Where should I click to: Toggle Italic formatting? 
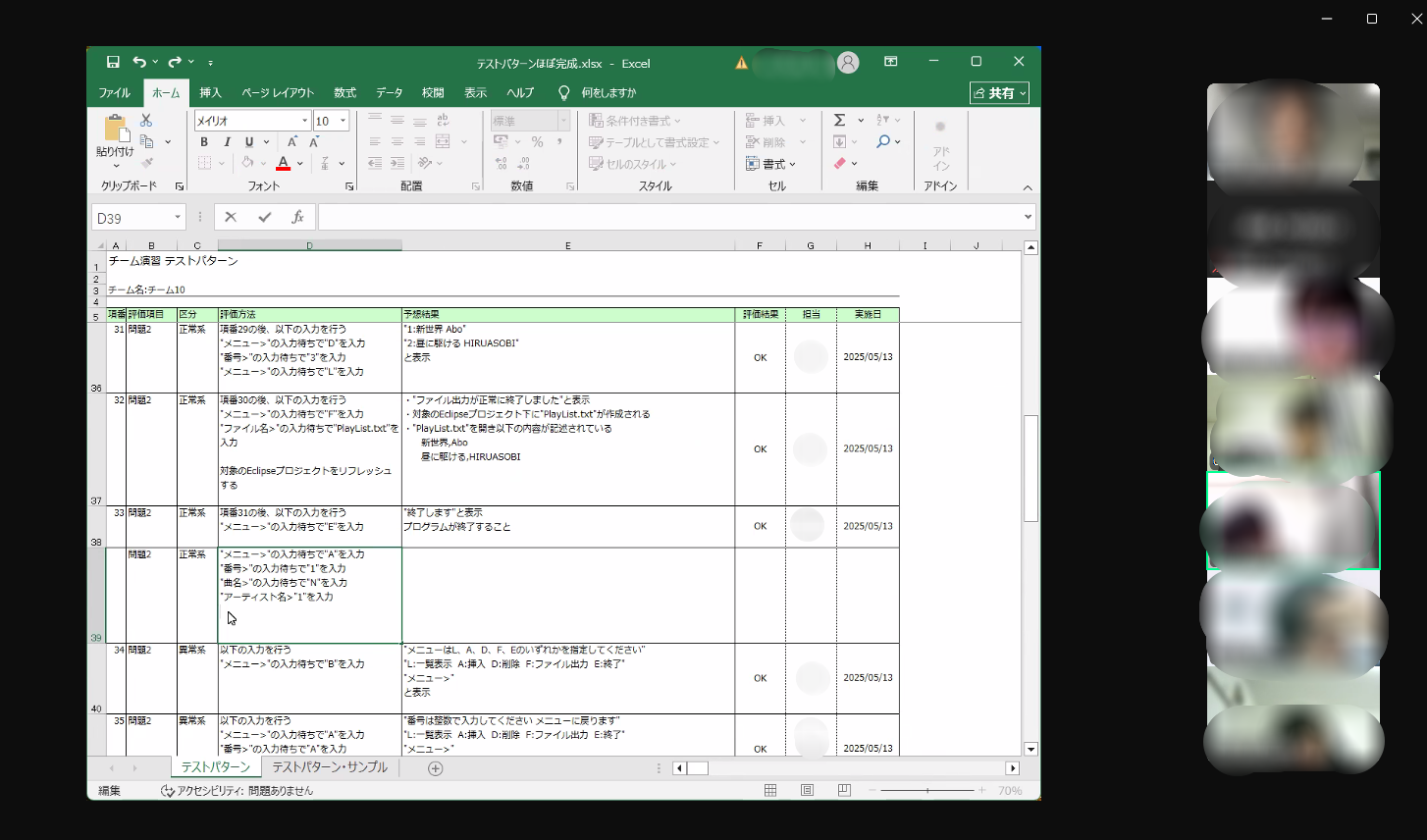[x=227, y=142]
